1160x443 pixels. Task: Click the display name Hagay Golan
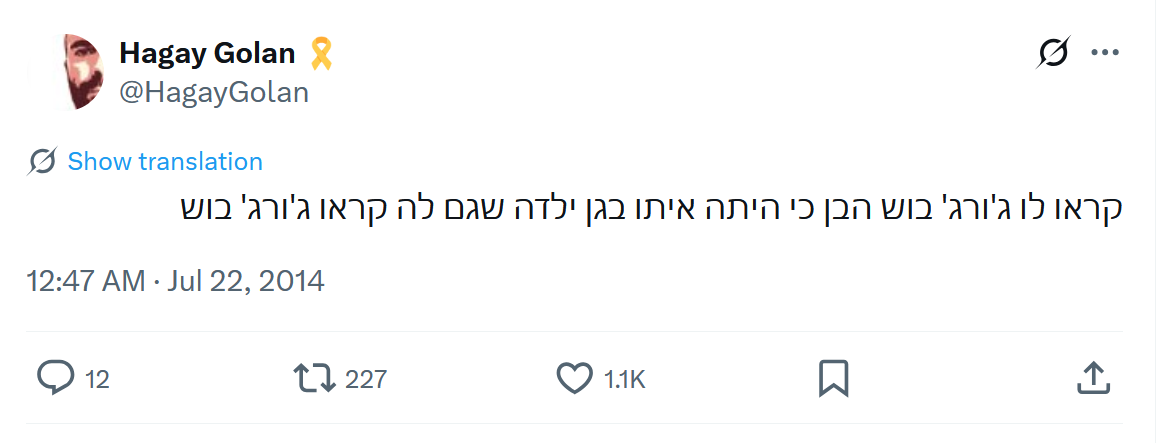coord(208,54)
